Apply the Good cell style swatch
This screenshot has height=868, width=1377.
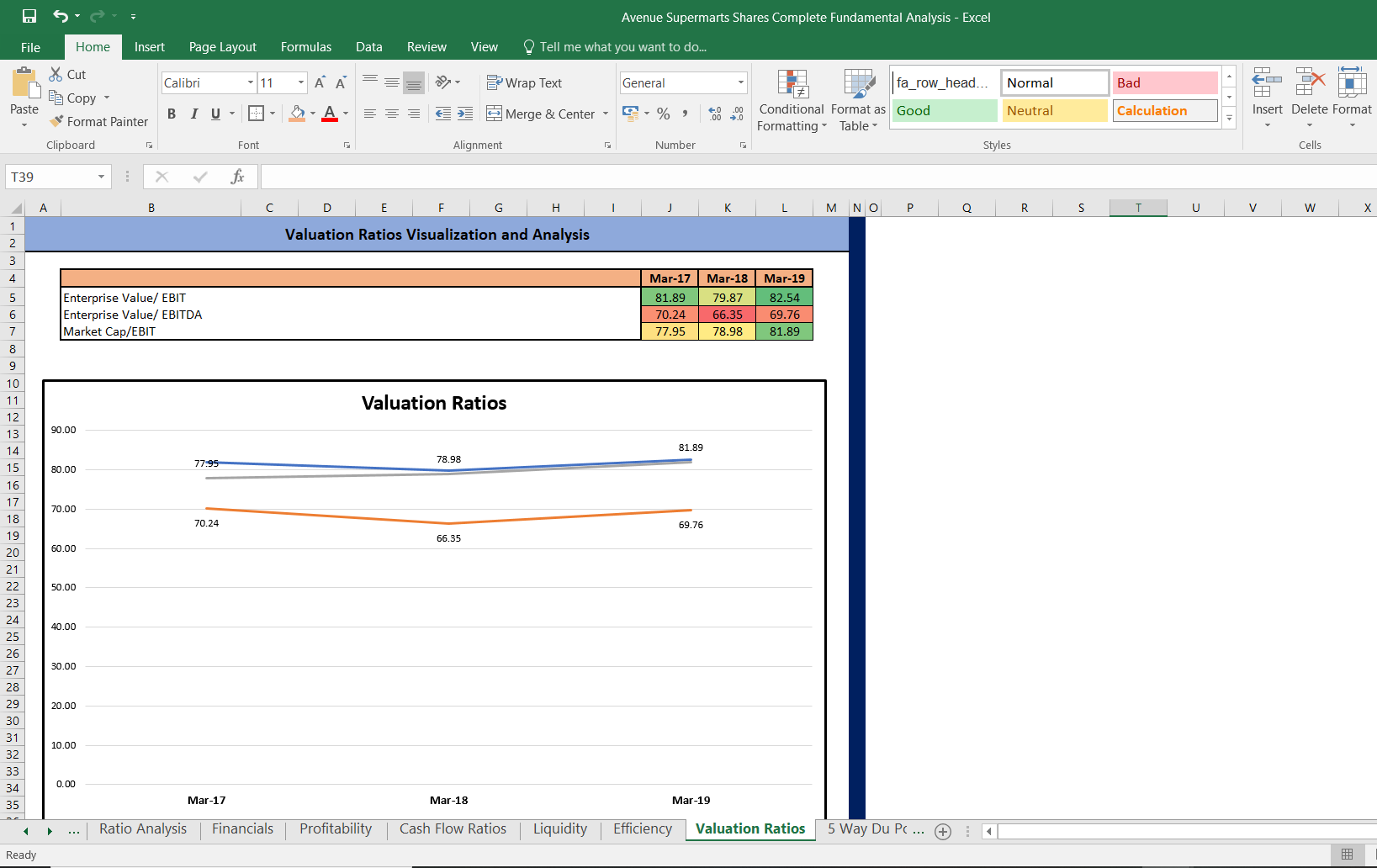tap(945, 110)
